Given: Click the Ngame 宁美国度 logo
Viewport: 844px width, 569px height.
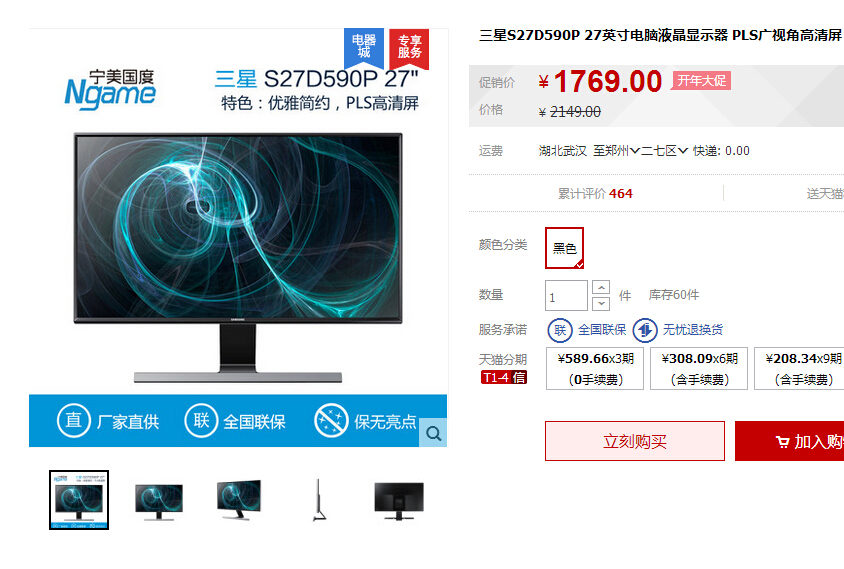Looking at the screenshot, I should (x=110, y=89).
